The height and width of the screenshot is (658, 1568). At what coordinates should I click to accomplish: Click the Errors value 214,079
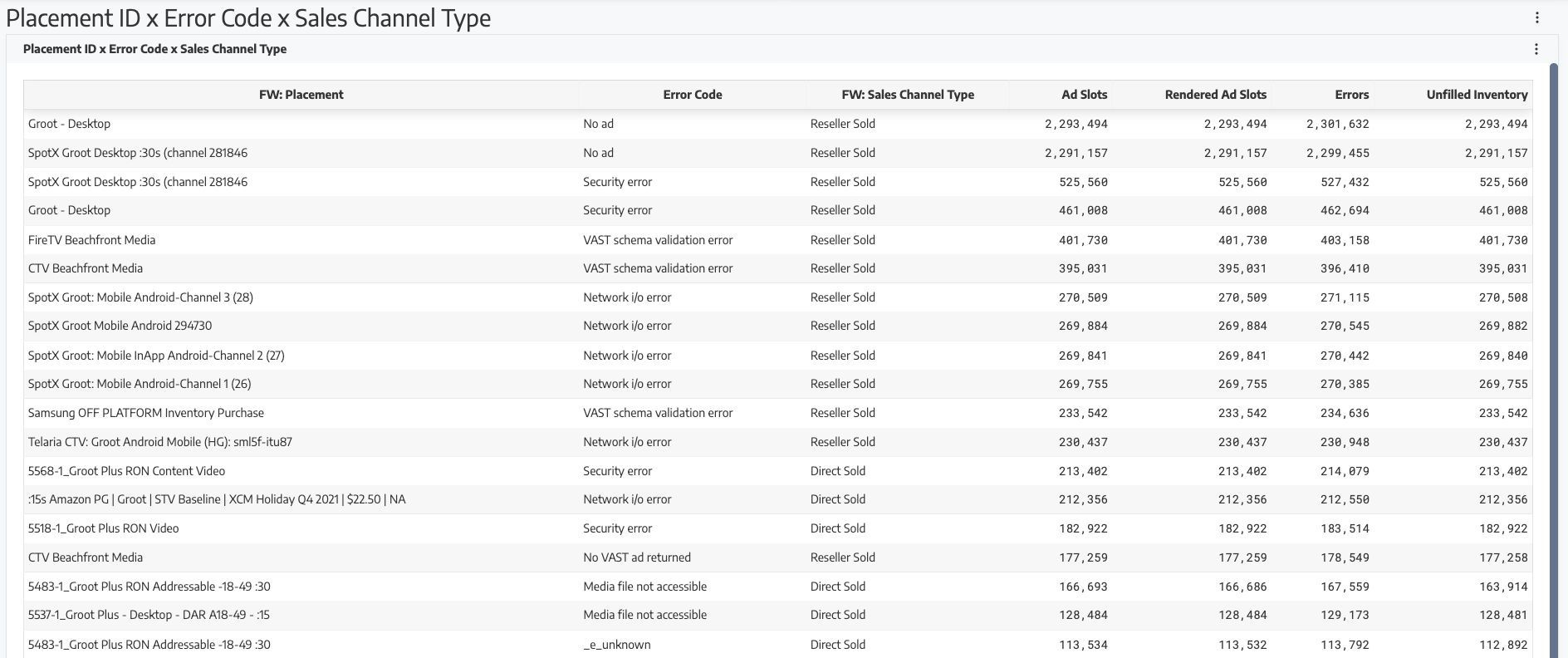(1345, 472)
